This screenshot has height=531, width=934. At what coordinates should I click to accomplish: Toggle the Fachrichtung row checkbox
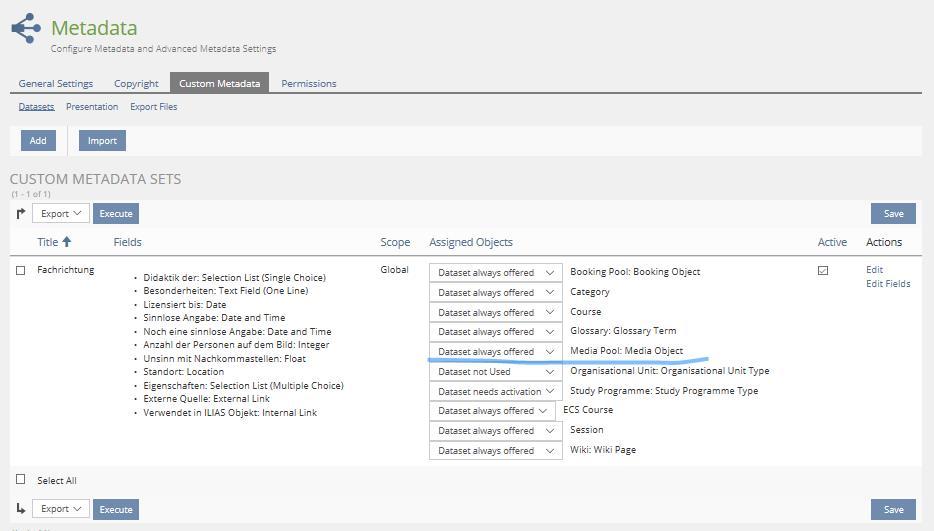click(x=21, y=270)
